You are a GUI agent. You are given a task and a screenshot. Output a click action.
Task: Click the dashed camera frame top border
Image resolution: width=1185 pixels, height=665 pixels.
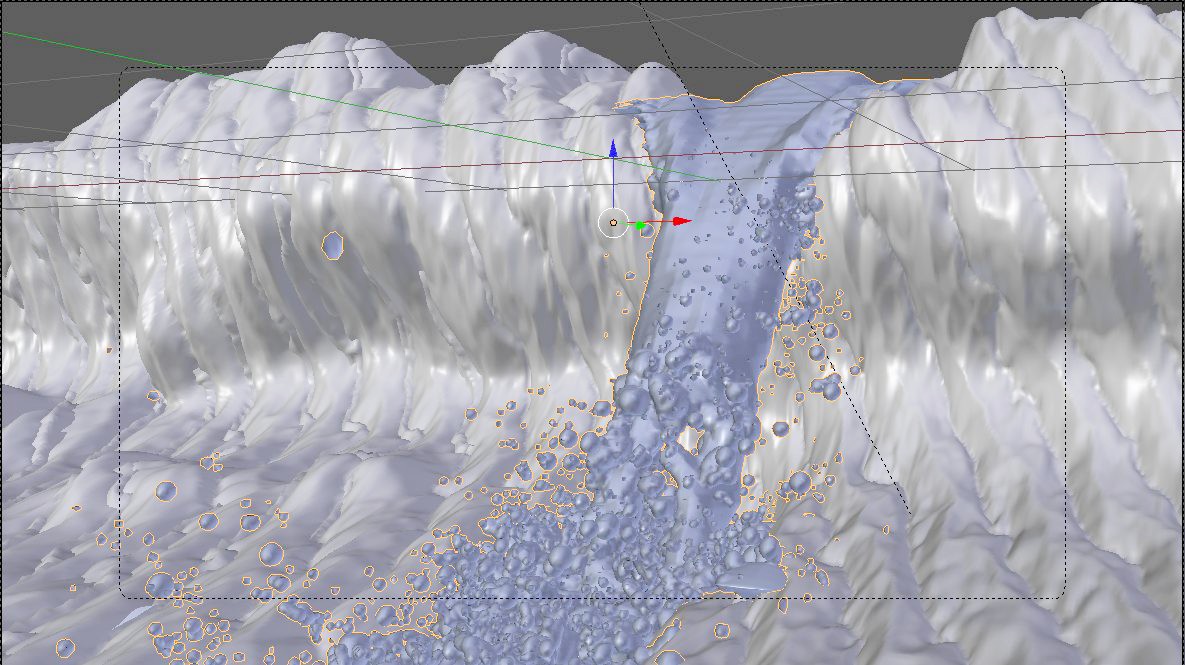click(400, 68)
